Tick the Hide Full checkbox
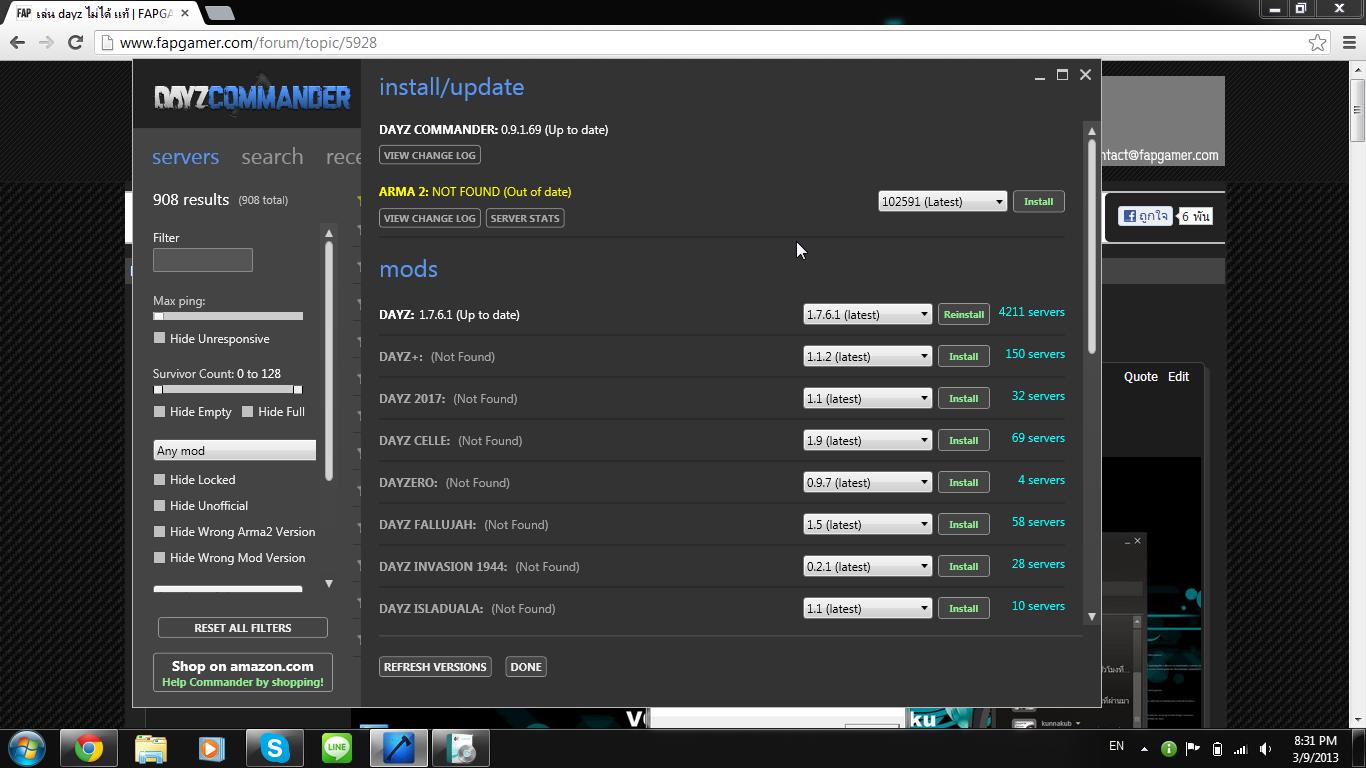Screen dimensions: 1366x768 click(247, 411)
